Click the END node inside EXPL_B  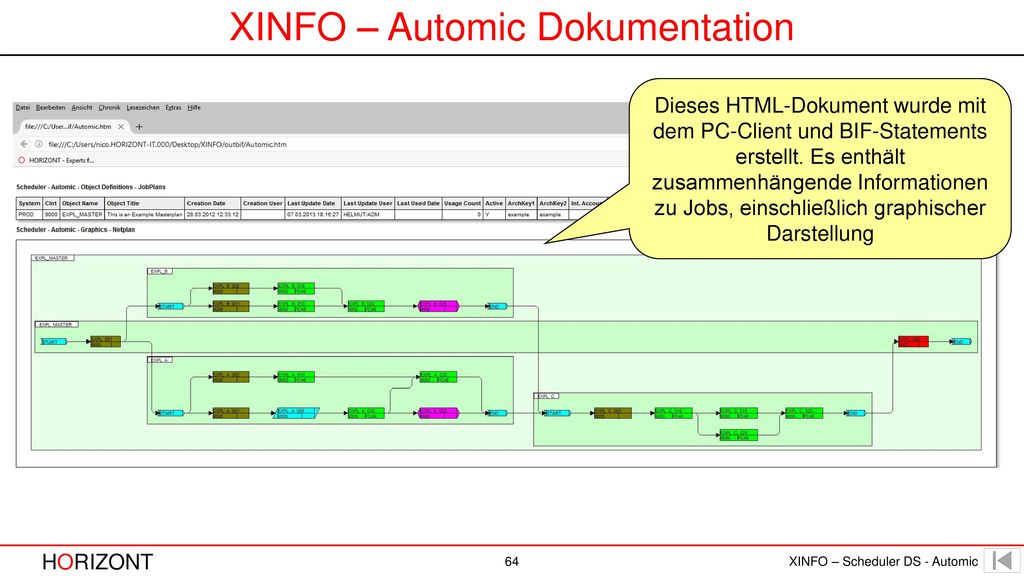[497, 306]
